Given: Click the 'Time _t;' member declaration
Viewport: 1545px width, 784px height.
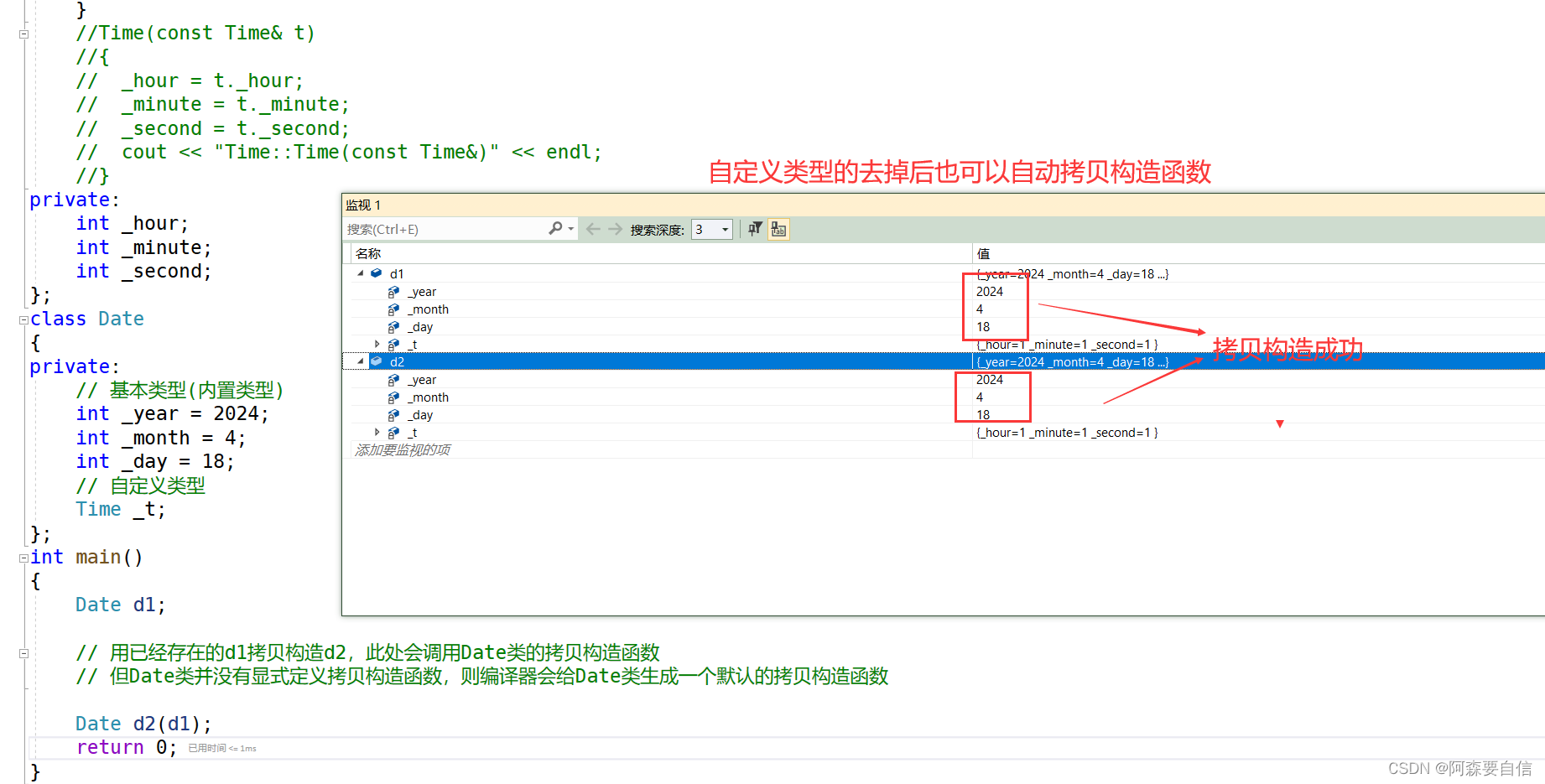Looking at the screenshot, I should 121,509.
